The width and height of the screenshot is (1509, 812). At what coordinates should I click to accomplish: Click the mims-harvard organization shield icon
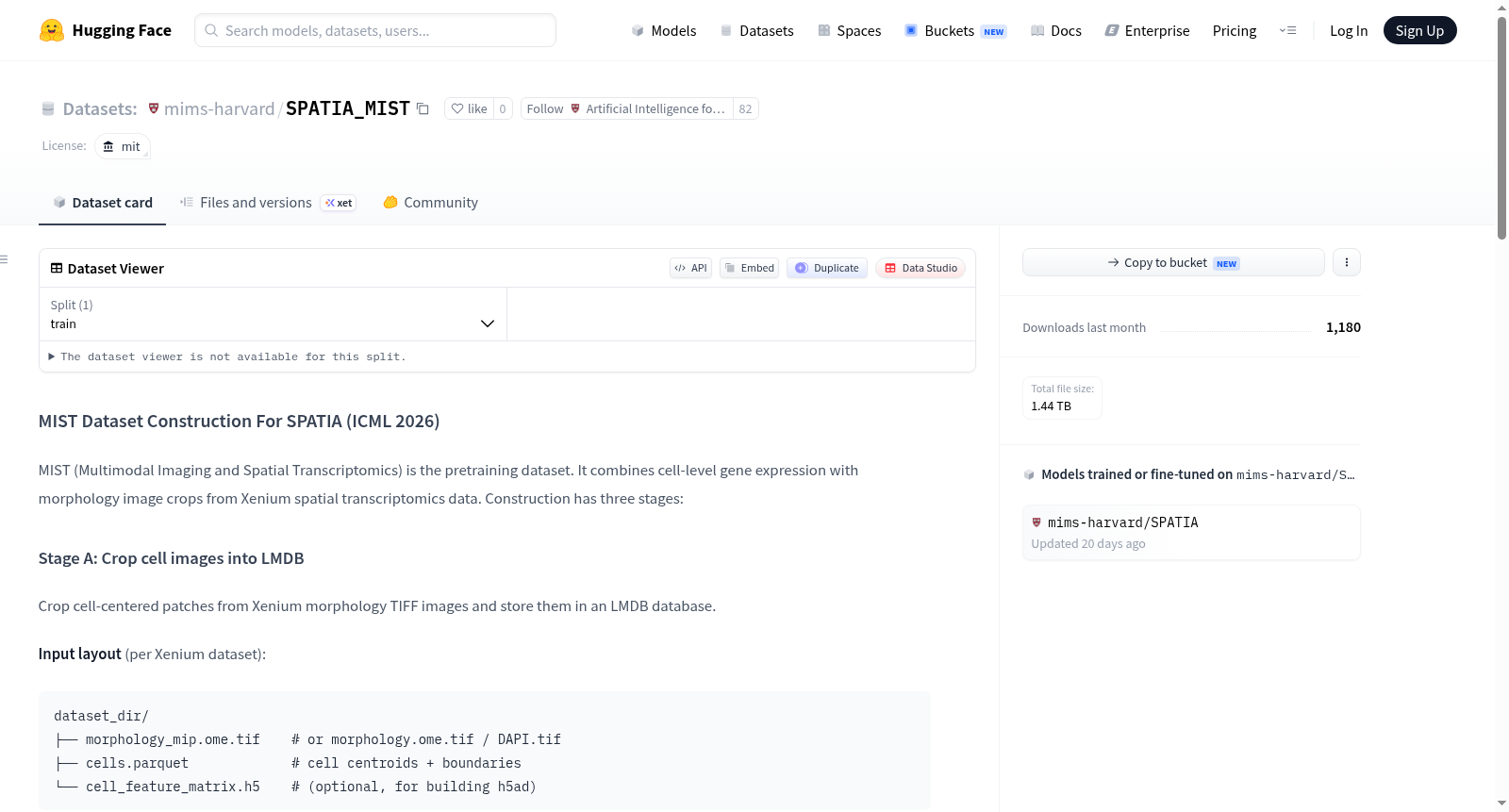pyautogui.click(x=154, y=108)
